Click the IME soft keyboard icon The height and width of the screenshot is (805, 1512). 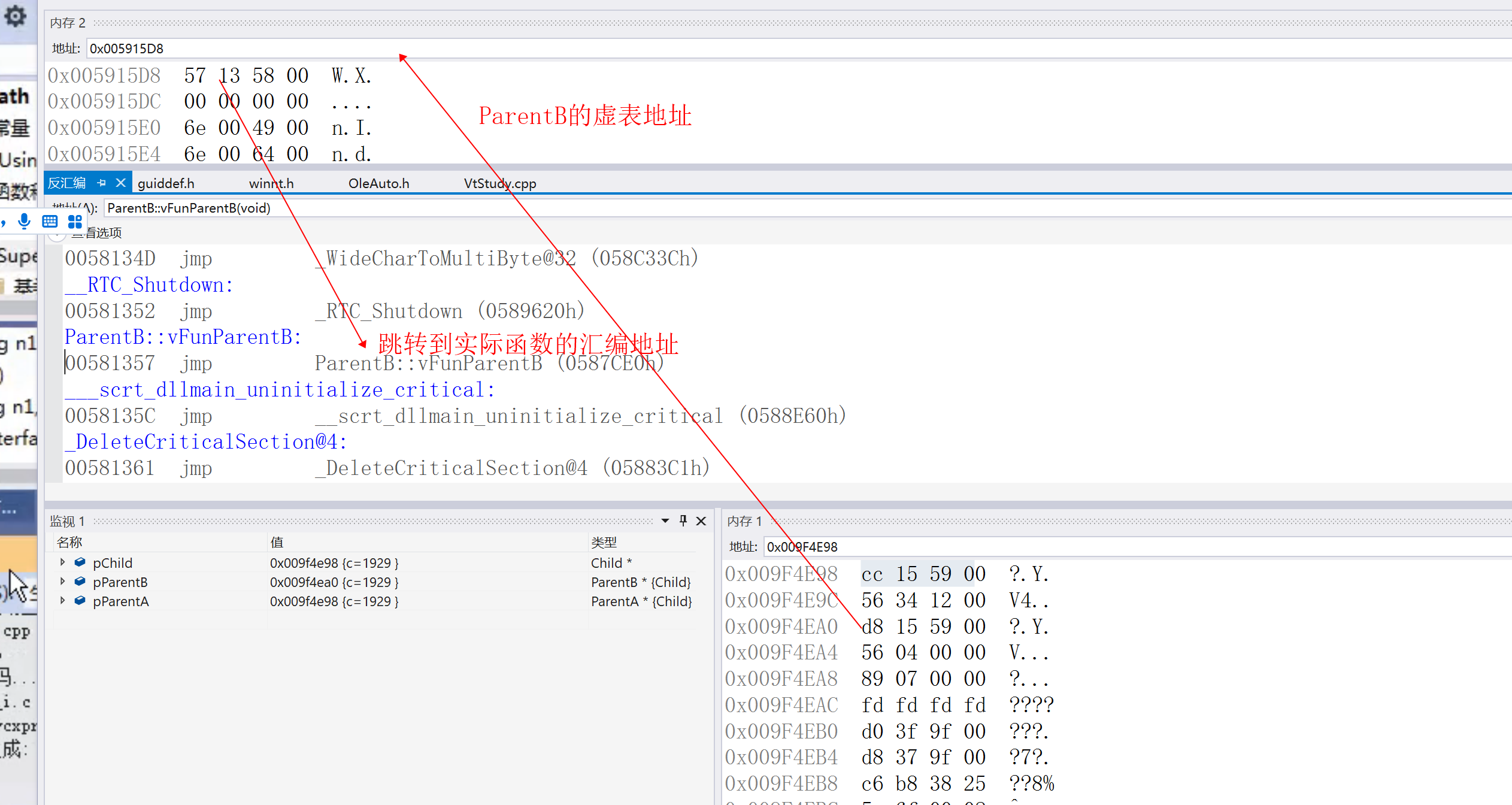[50, 222]
